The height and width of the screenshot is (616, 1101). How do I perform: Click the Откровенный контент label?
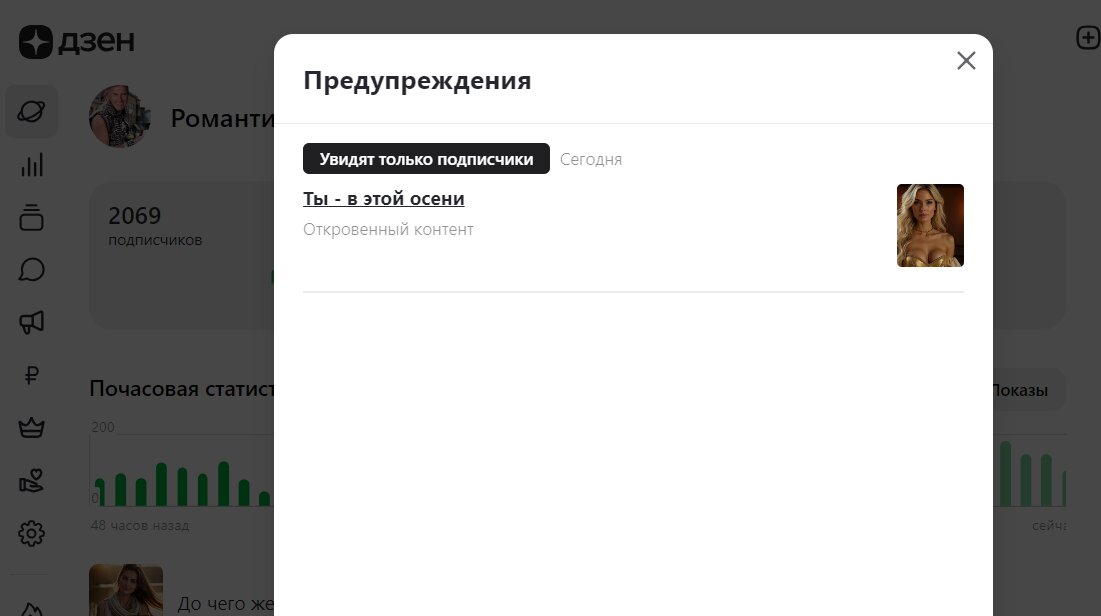(x=388, y=230)
